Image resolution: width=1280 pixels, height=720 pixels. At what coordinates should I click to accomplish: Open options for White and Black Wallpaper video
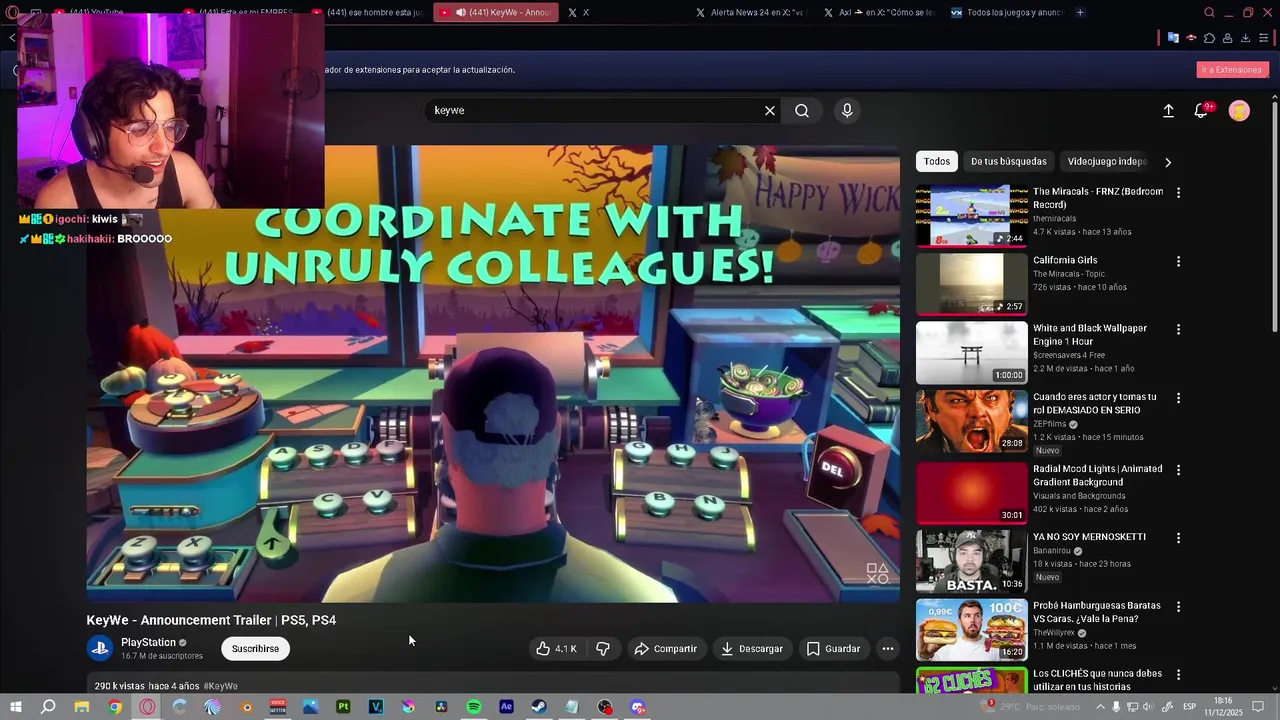tap(1178, 329)
